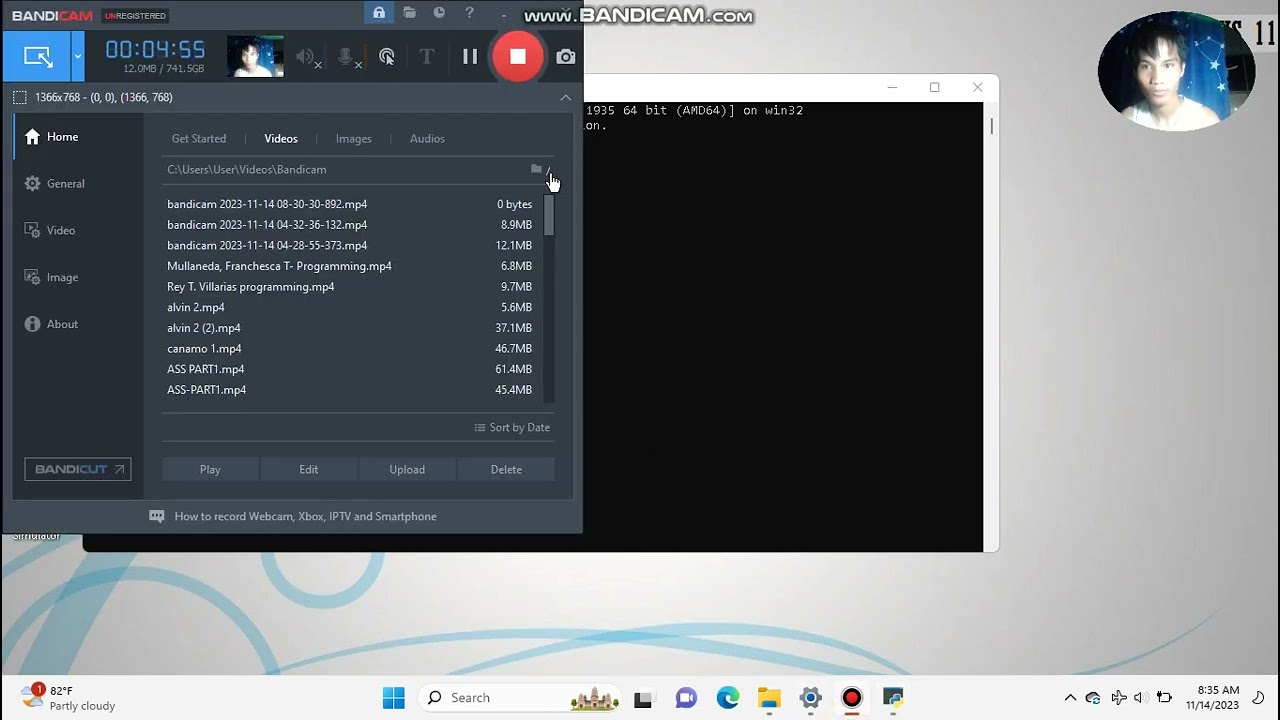The image size is (1280, 720).
Task: Close the console window
Action: point(978,88)
